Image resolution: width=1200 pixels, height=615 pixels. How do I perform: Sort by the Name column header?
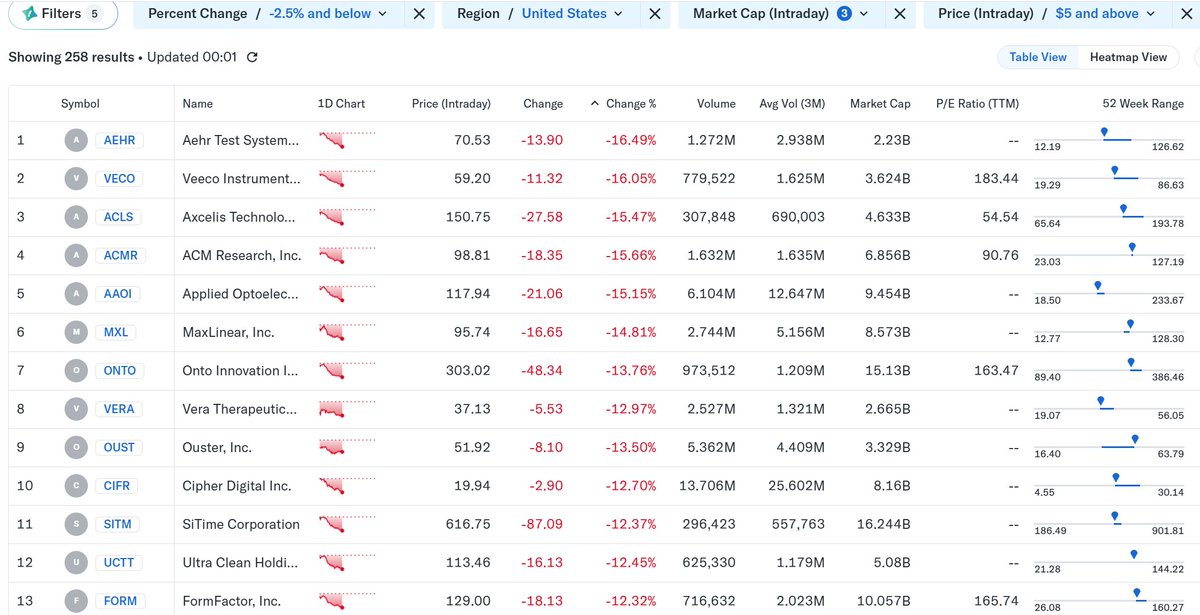(197, 103)
